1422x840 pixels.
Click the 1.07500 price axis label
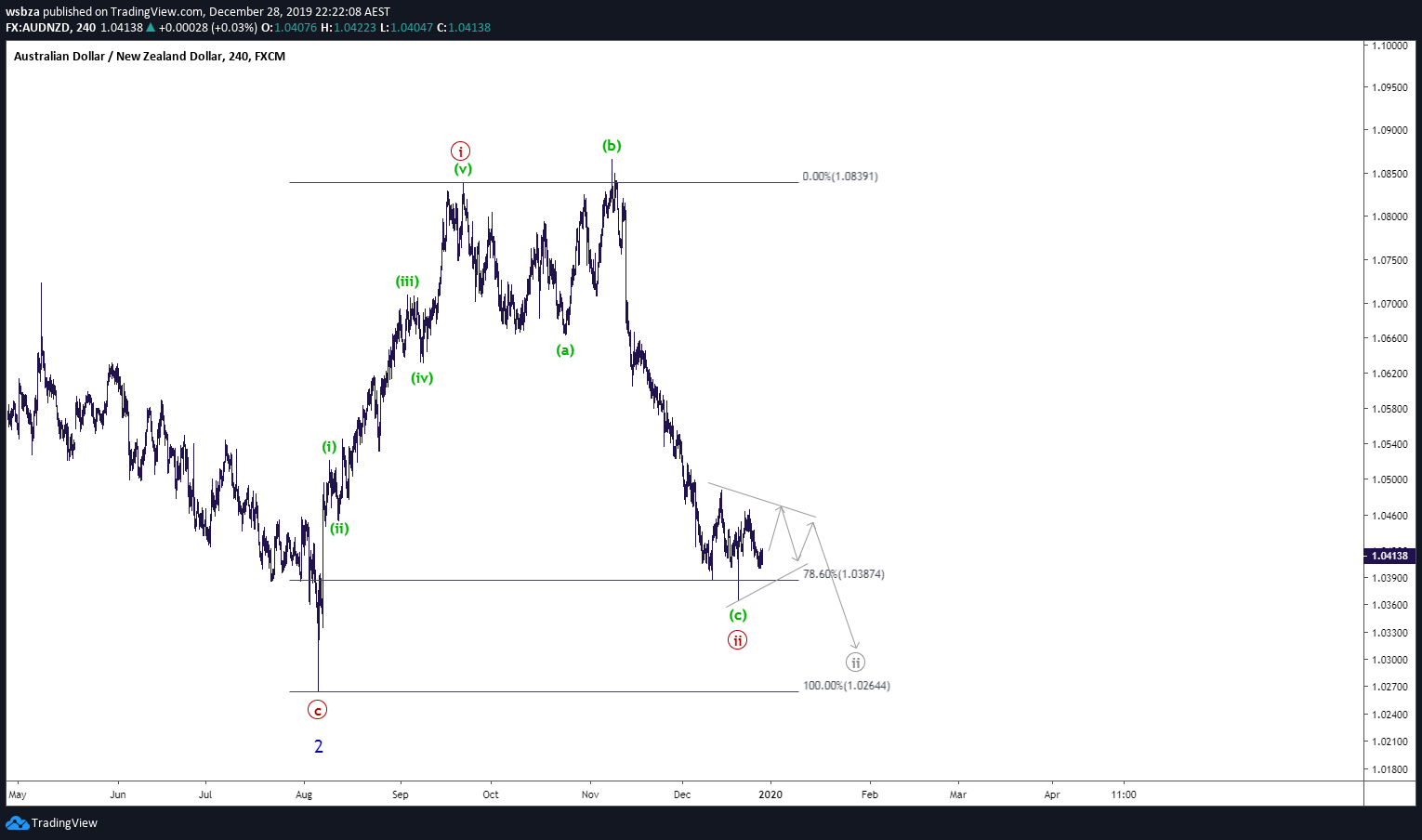pyautogui.click(x=1389, y=260)
